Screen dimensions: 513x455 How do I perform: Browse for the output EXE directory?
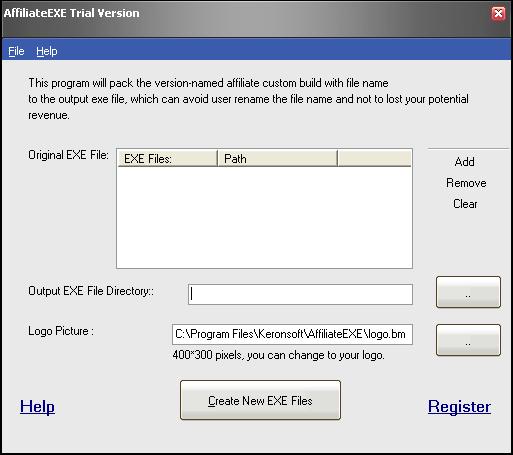point(468,292)
